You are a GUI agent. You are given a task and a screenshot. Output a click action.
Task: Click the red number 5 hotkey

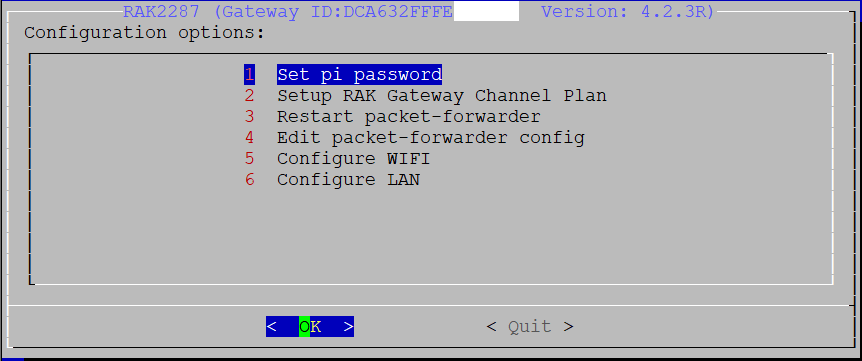[x=250, y=159]
